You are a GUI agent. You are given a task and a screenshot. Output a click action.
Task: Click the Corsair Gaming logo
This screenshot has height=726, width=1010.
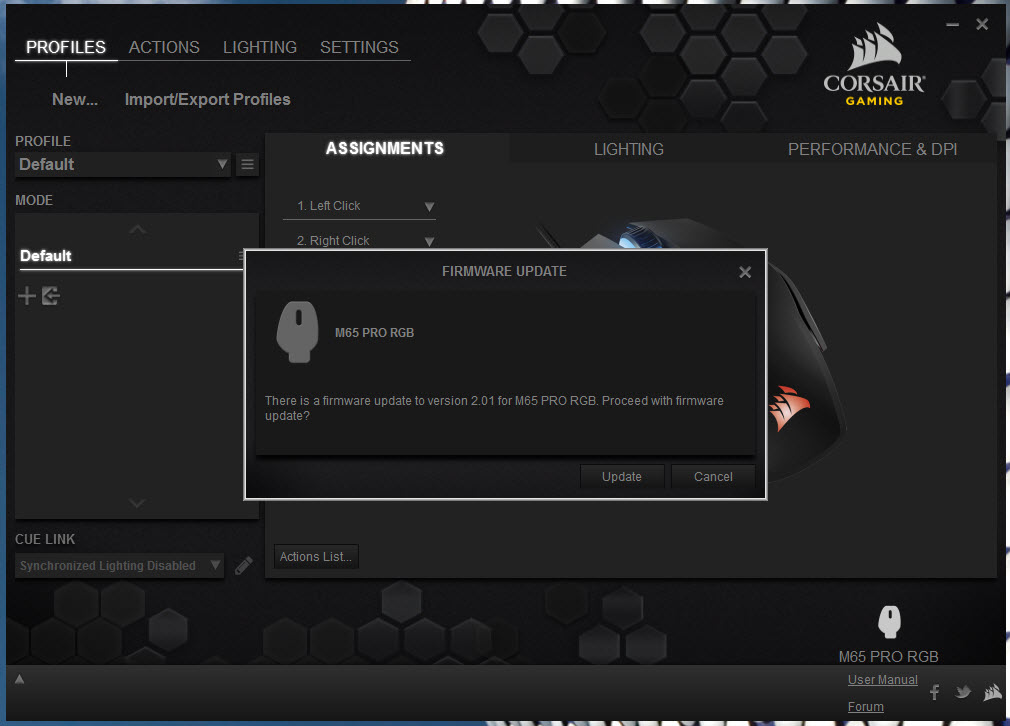click(874, 65)
